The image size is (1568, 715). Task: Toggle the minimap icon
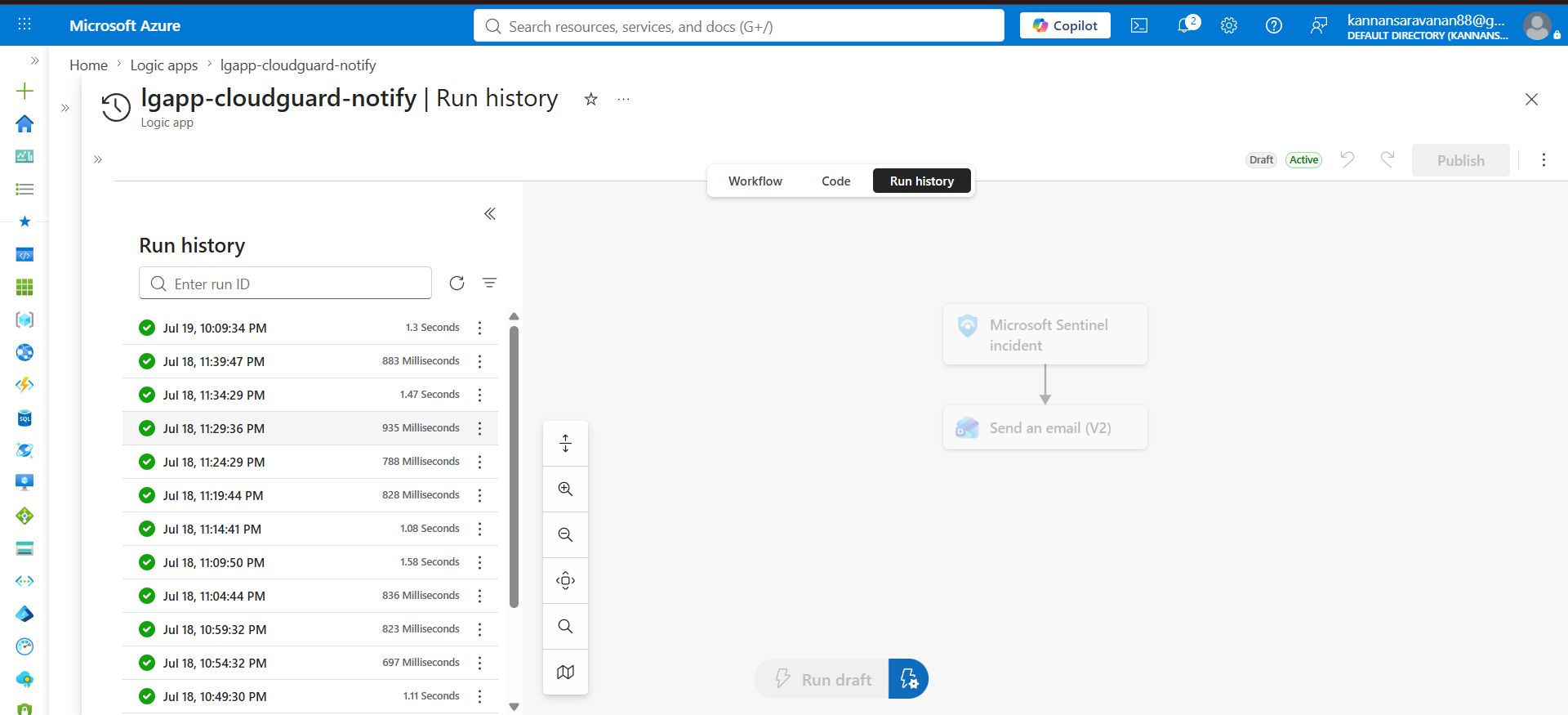[x=565, y=672]
